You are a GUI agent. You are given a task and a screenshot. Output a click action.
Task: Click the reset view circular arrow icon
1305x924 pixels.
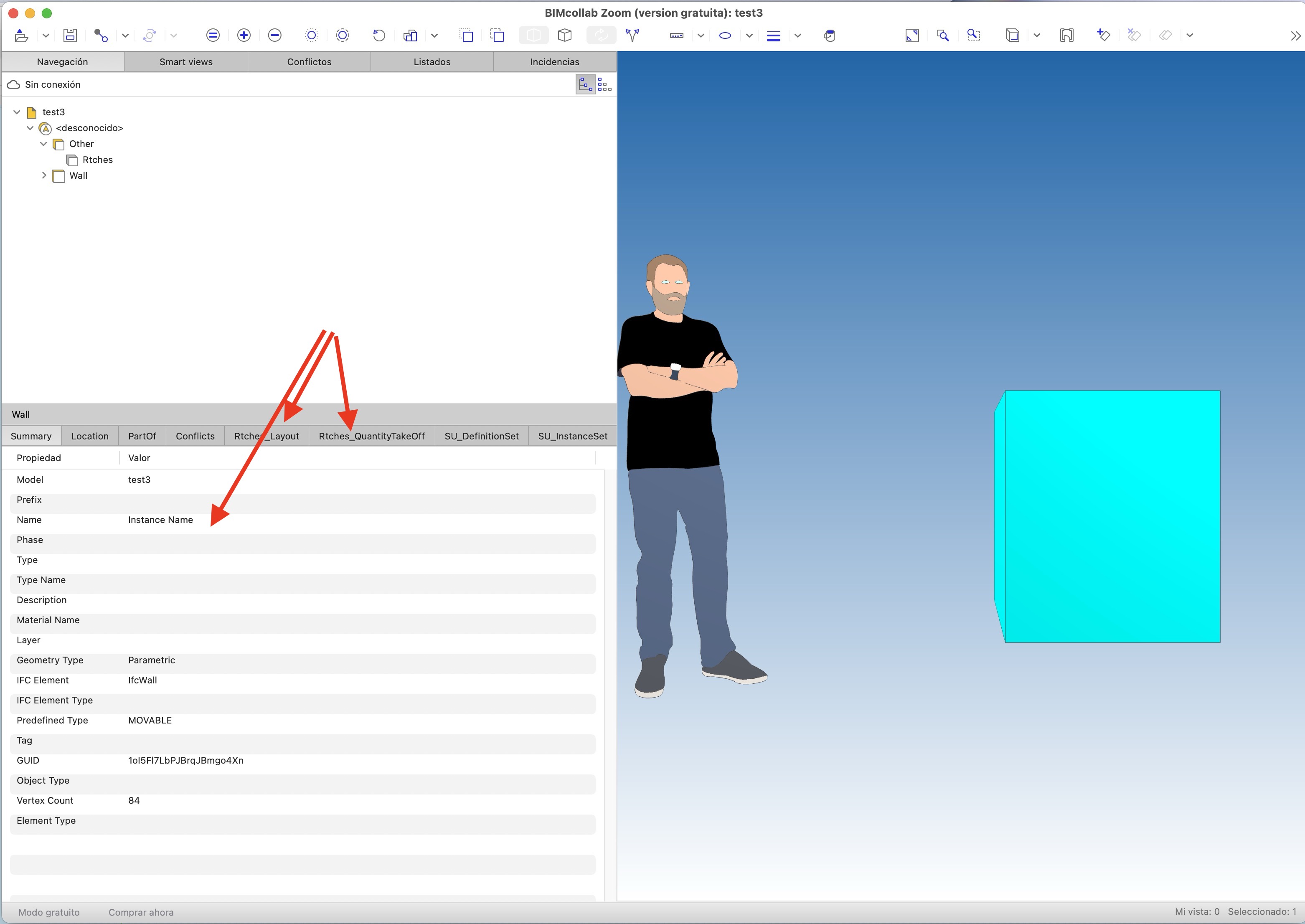pos(379,35)
